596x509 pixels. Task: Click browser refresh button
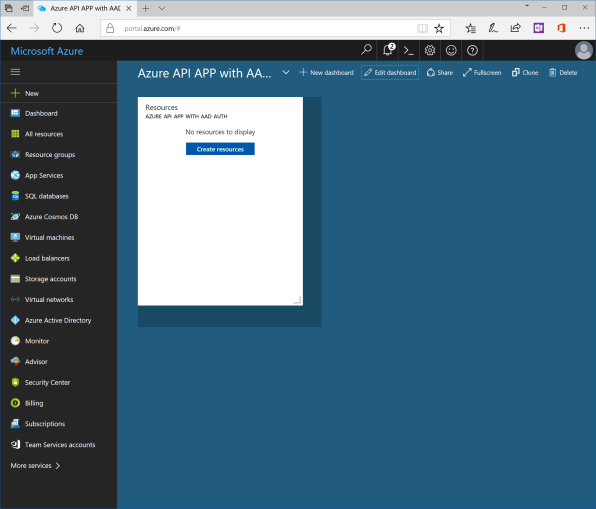tap(57, 28)
